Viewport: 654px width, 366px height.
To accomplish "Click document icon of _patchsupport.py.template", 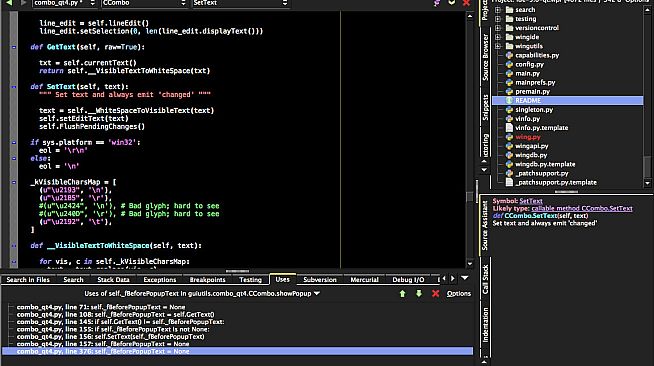I will [x=509, y=182].
